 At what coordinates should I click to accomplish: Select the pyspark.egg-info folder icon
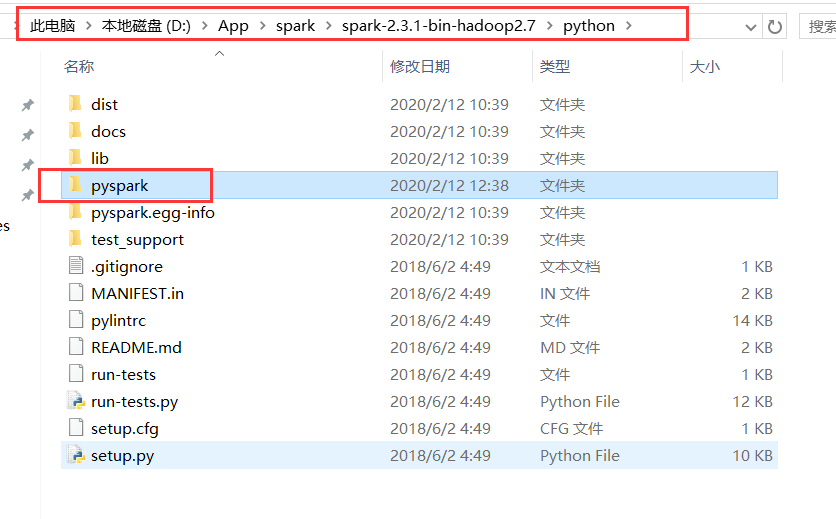click(76, 212)
